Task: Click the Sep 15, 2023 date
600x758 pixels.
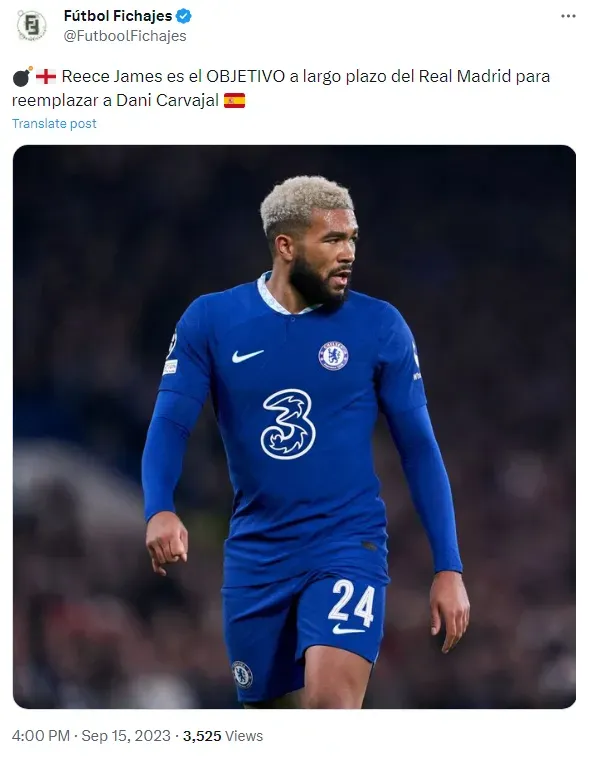Action: [x=126, y=736]
